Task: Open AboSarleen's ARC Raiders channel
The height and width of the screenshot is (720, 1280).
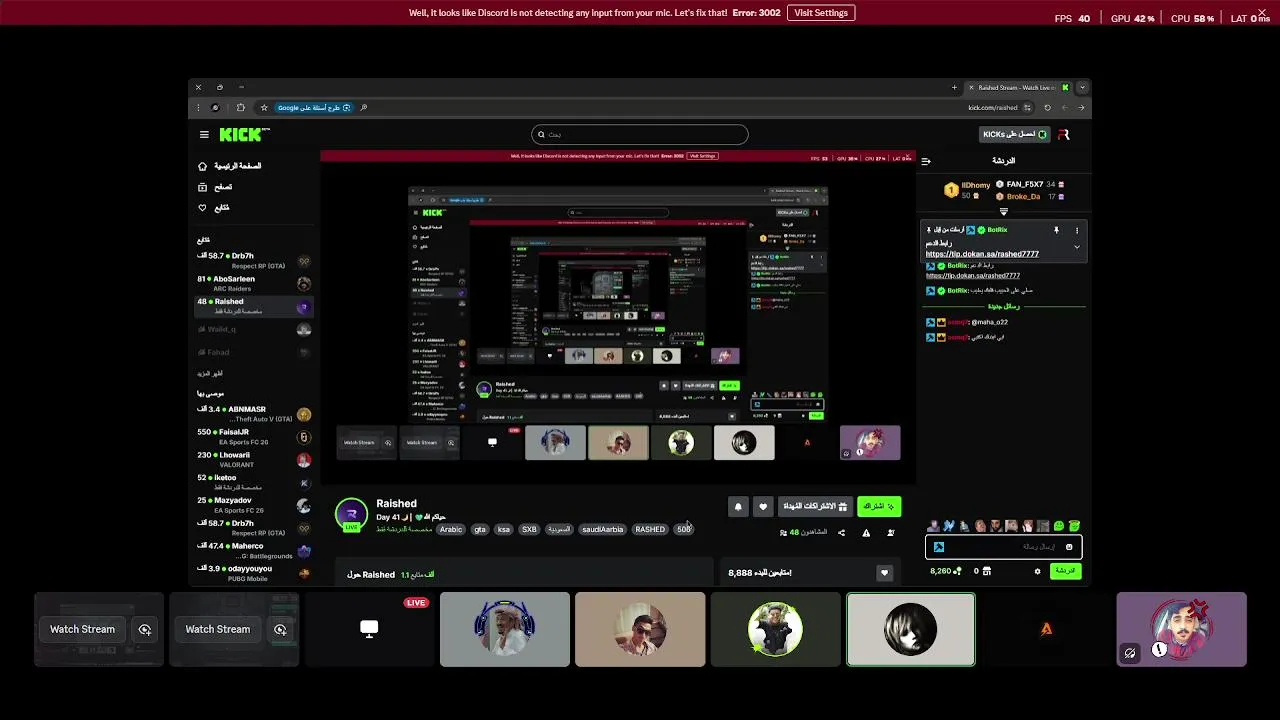Action: (254, 283)
